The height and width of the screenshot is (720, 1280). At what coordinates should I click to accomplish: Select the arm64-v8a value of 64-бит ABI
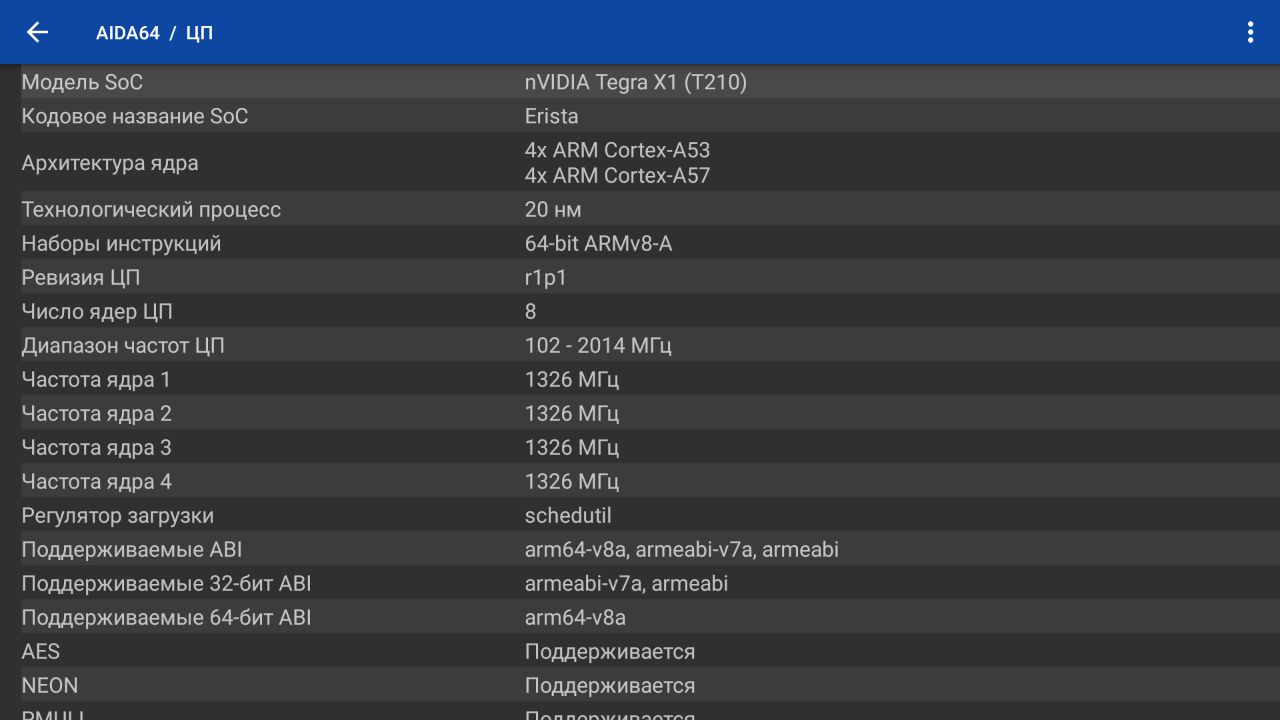pos(575,618)
